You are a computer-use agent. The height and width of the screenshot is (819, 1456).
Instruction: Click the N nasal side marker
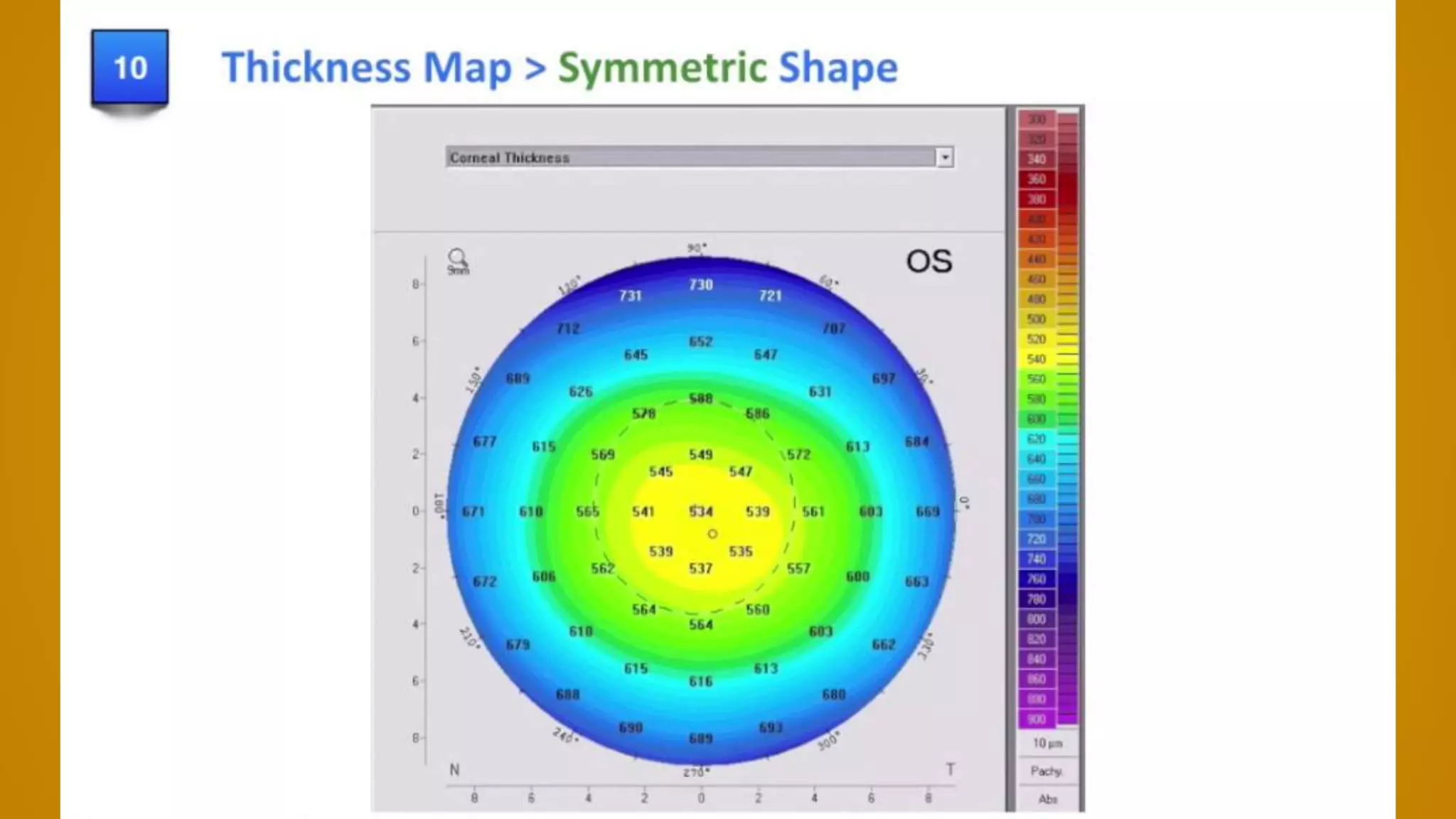click(454, 769)
